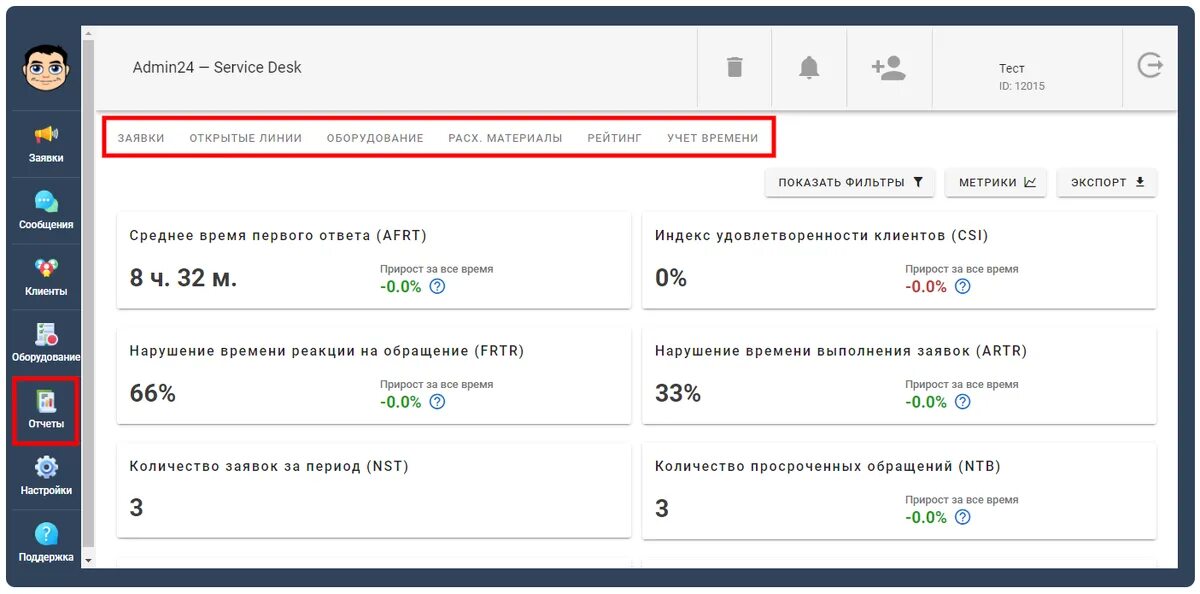Image resolution: width=1200 pixels, height=594 pixels.
Task: Switch to the Учет времени tab
Action: (x=713, y=138)
